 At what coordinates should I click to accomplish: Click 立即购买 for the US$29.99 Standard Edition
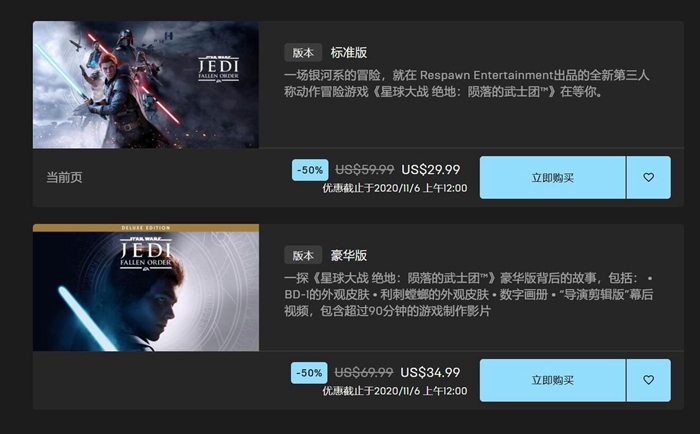pyautogui.click(x=553, y=177)
